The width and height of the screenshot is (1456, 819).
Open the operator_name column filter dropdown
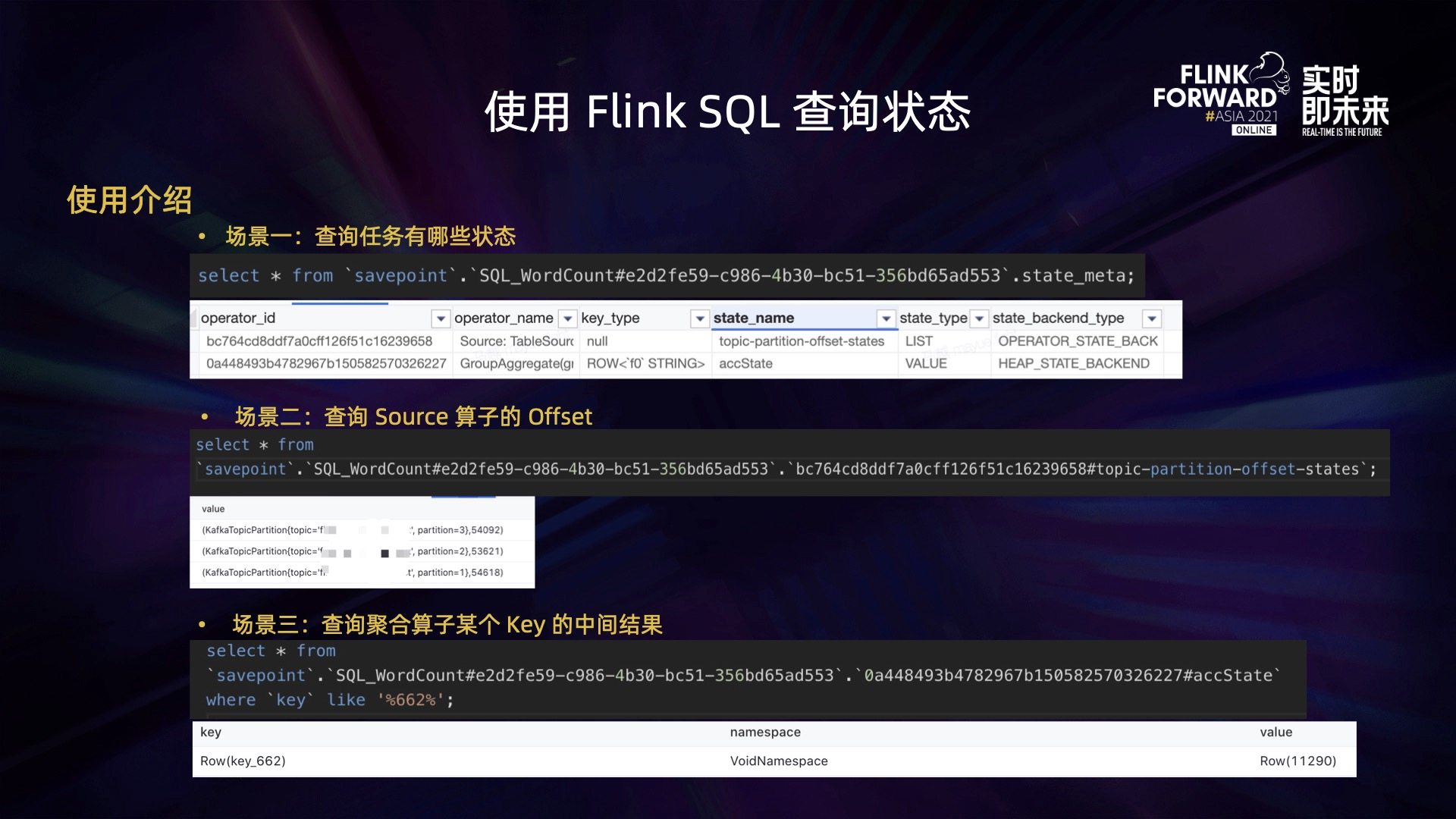567,318
